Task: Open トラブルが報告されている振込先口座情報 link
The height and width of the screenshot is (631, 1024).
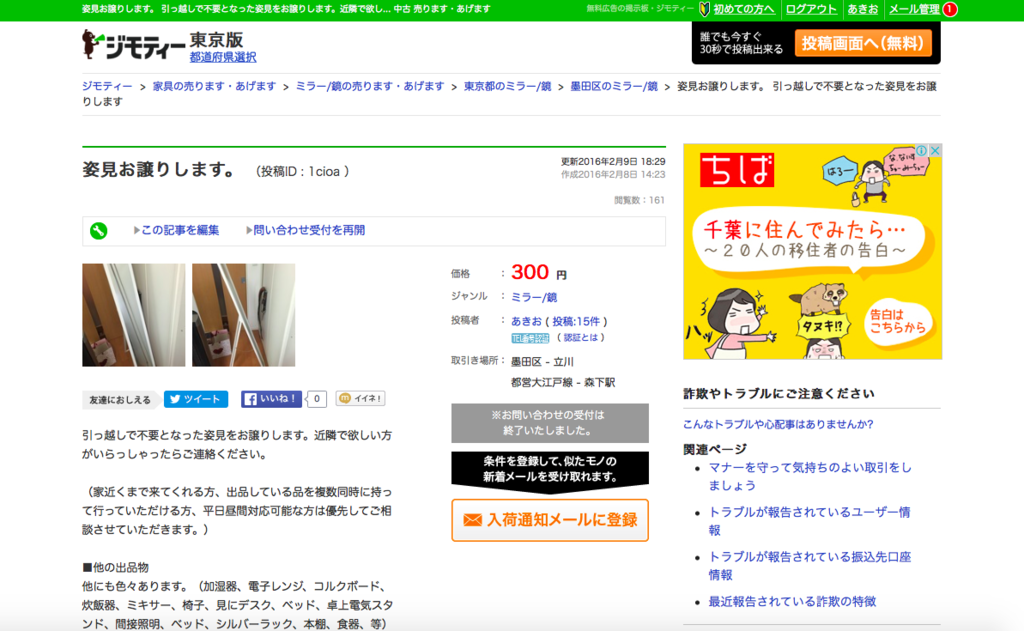Action: pos(810,566)
